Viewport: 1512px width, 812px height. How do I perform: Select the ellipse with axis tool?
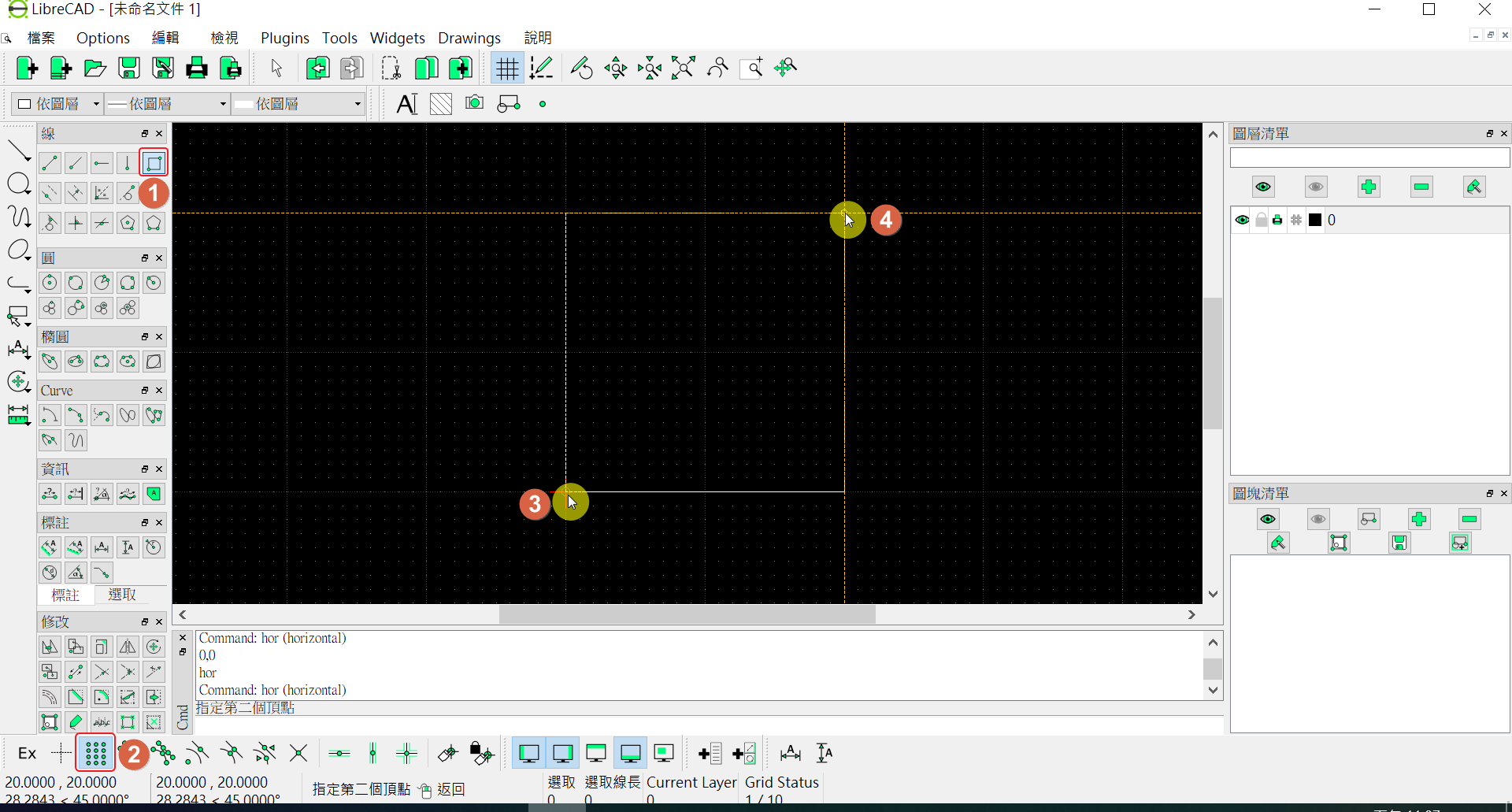tap(50, 362)
